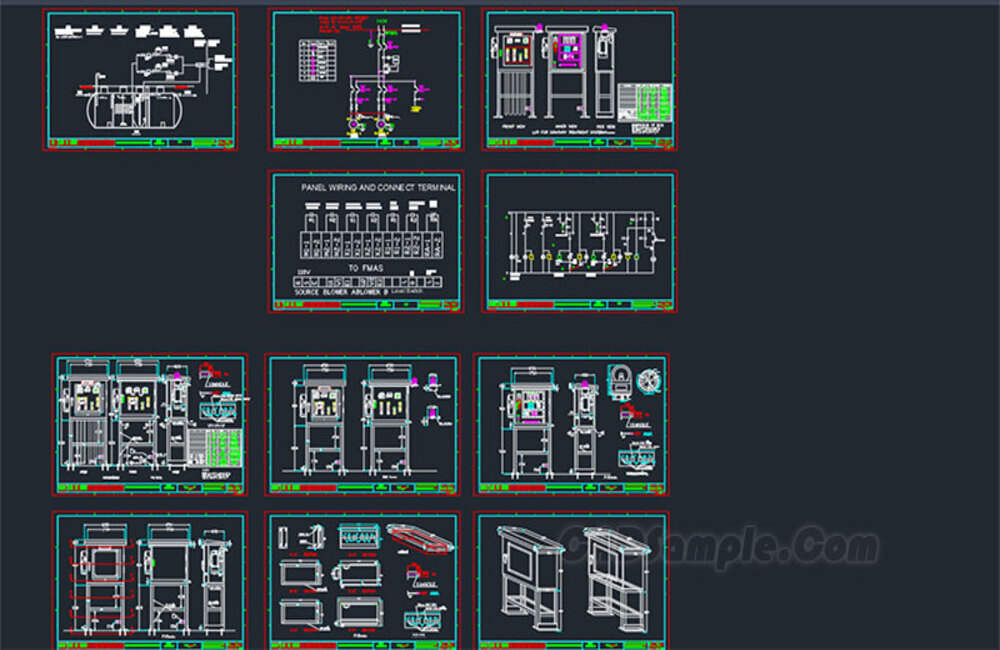The width and height of the screenshot is (1000, 650).
Task: Select the control circuit ladder diagram sheet
Action: [x=579, y=242]
